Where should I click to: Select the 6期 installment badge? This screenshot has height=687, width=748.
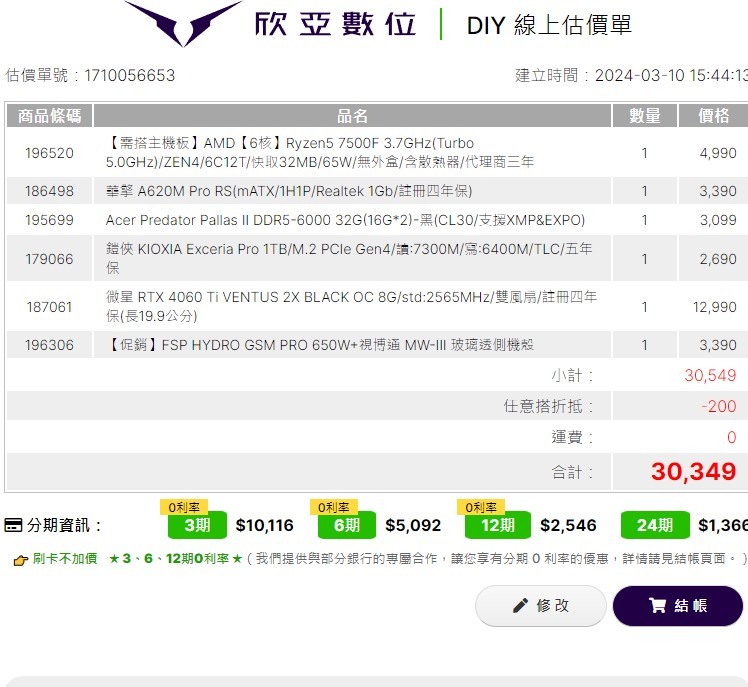click(x=347, y=525)
